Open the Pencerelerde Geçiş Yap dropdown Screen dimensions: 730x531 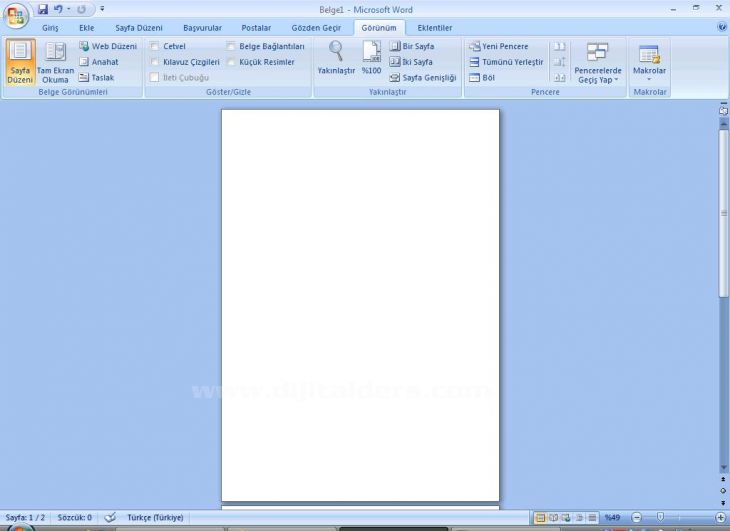pos(598,62)
